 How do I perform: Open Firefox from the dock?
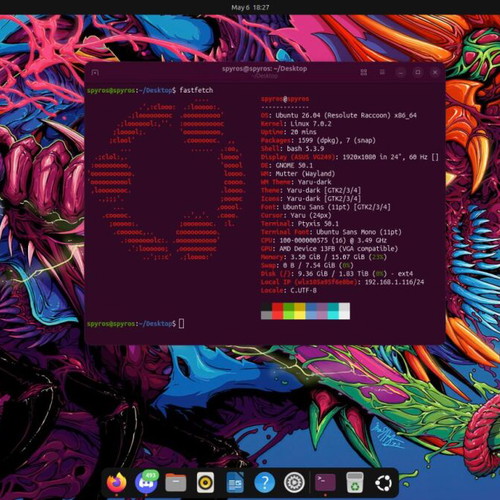(117, 482)
